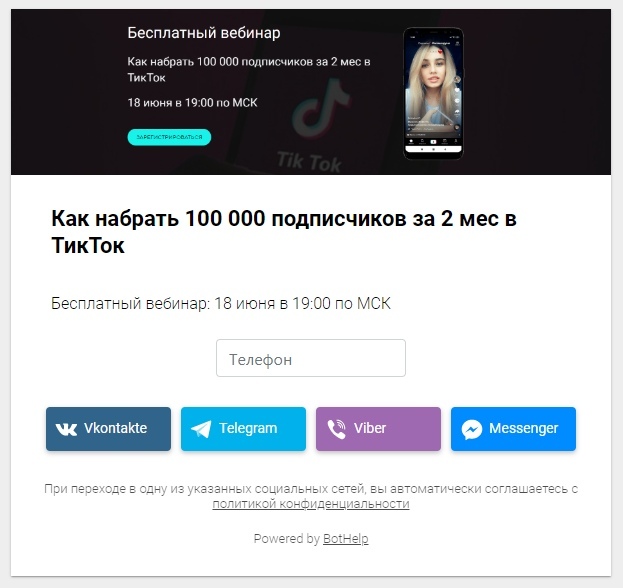This screenshot has width=623, height=588.
Task: Click the banner date text 18 июня в 19:00
Action: pos(192,103)
